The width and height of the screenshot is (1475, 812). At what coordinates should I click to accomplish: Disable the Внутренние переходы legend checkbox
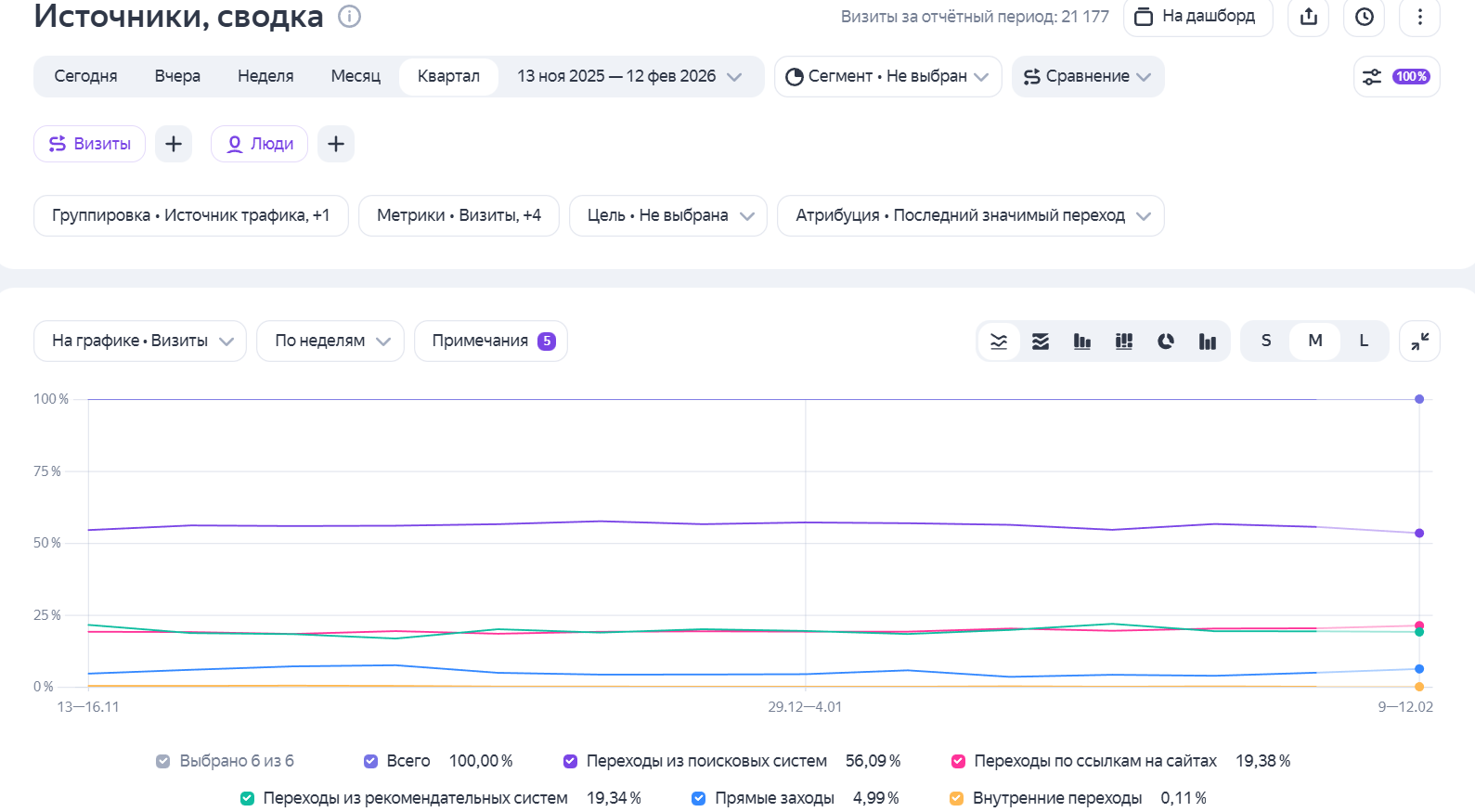click(956, 798)
